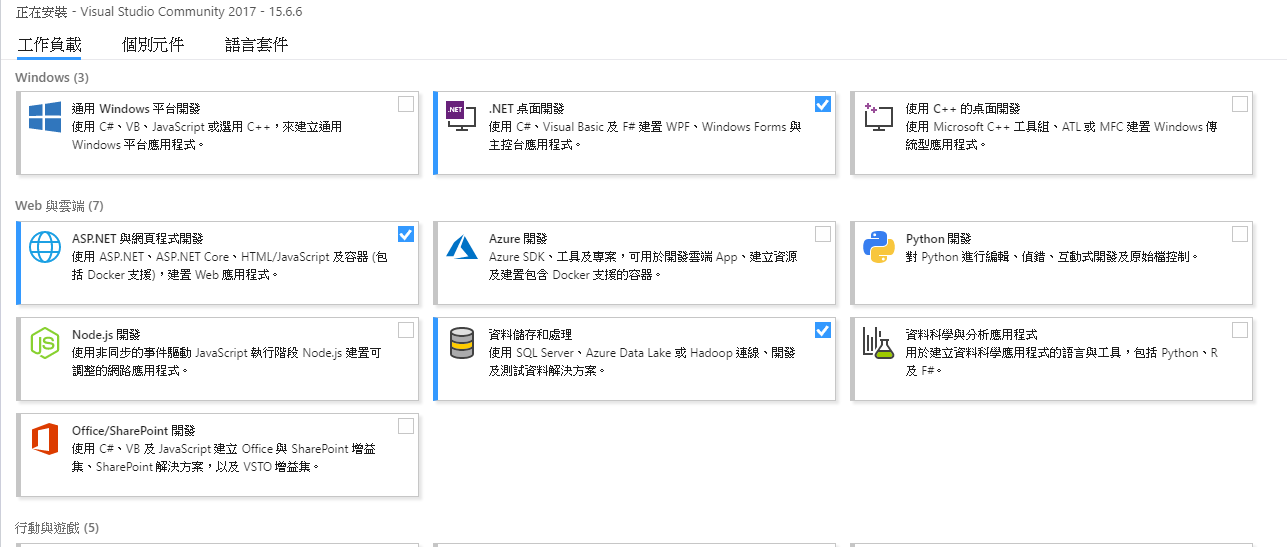The image size is (1287, 547).
Task: Click the 資料科學與分析應用程式 title text
Action: 971,335
